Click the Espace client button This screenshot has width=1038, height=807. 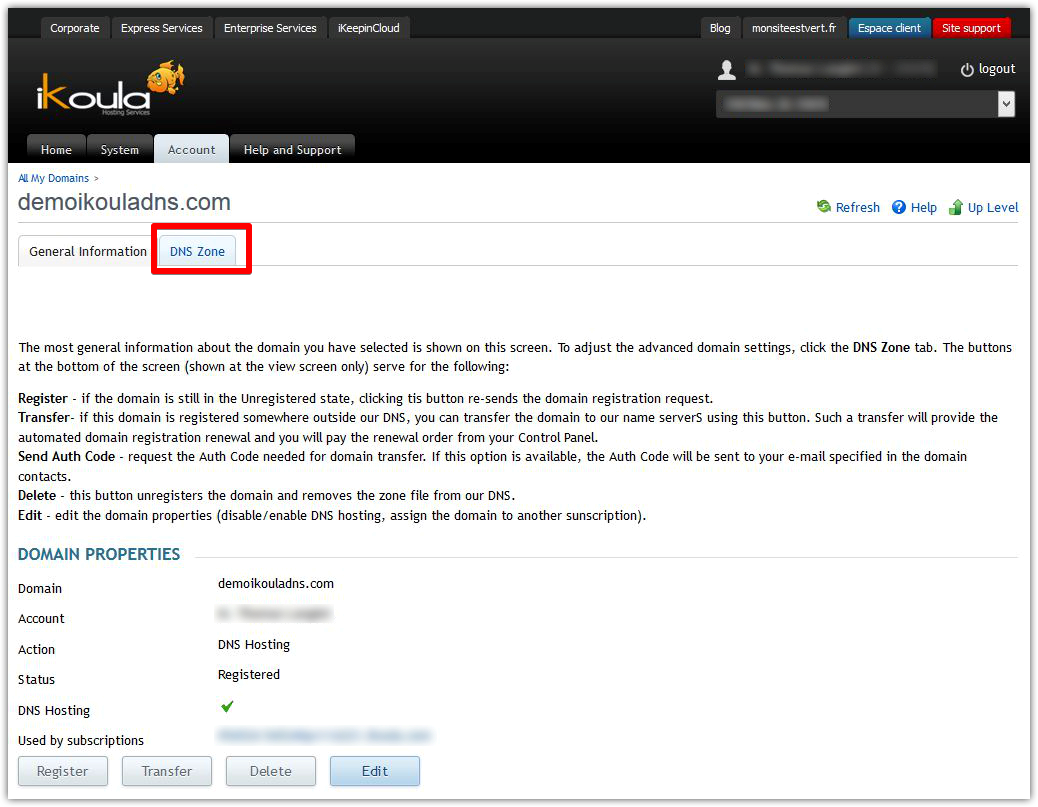click(888, 27)
